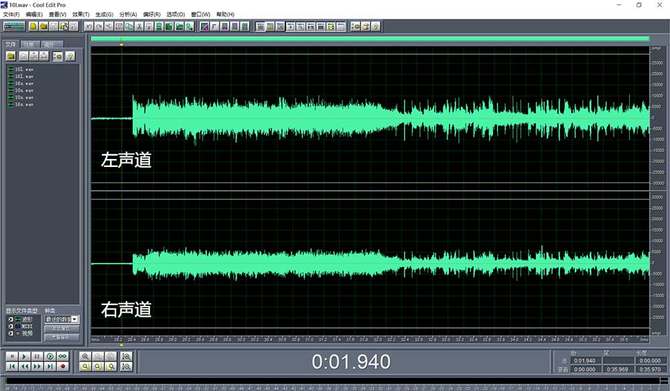Click the green overview bar above the waveform

(x=370, y=39)
